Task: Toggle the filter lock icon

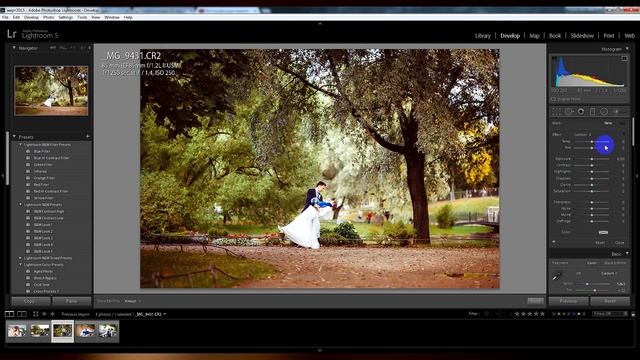Action: (x=633, y=314)
